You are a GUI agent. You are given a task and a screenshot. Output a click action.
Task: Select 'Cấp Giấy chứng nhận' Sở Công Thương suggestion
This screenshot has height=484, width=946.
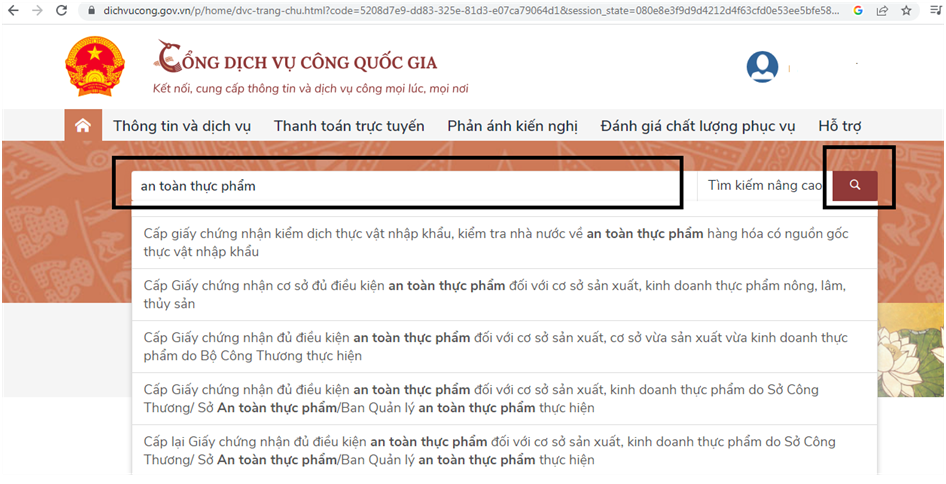(x=504, y=399)
